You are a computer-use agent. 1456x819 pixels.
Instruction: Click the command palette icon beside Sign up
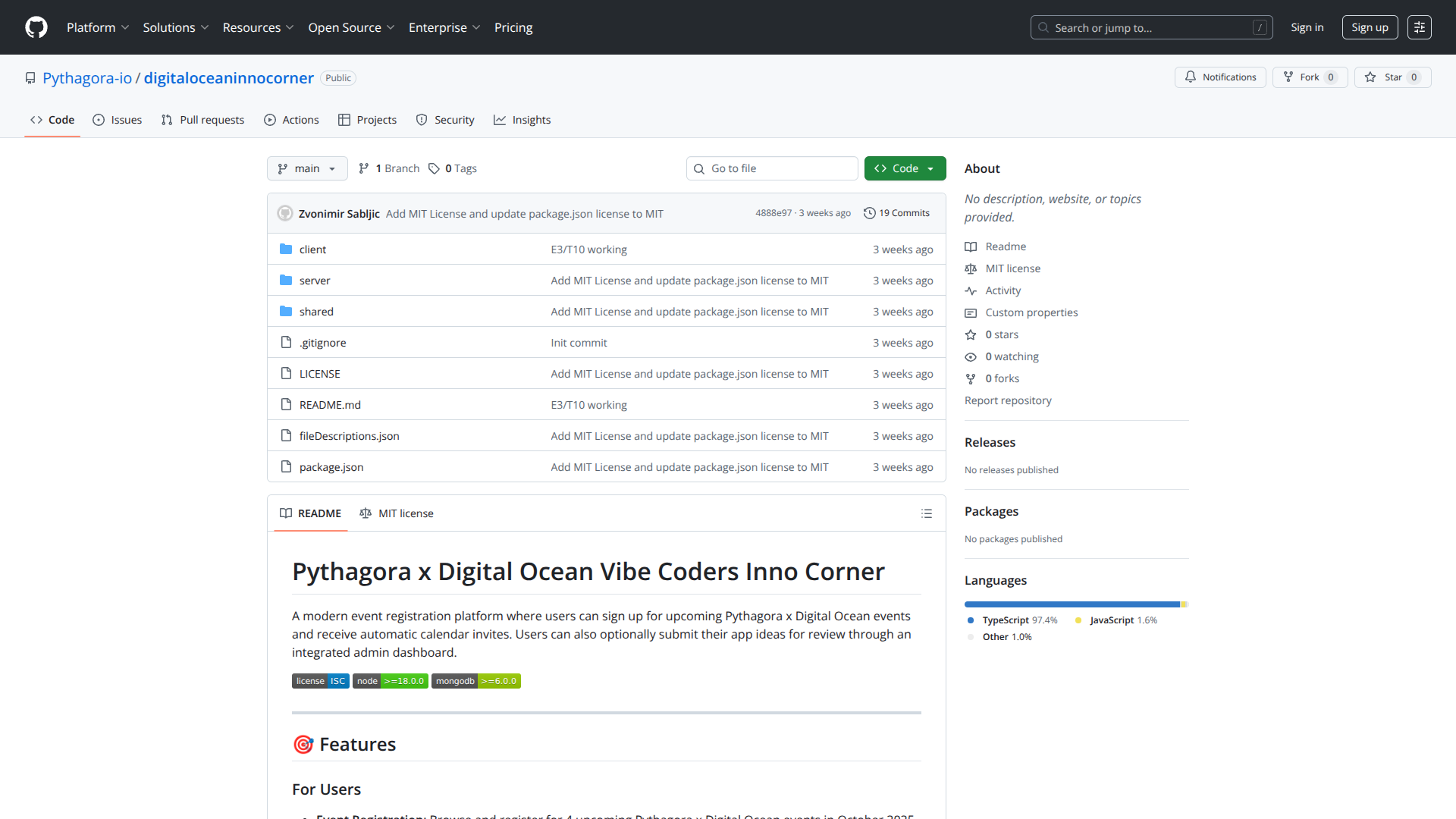click(x=1420, y=27)
